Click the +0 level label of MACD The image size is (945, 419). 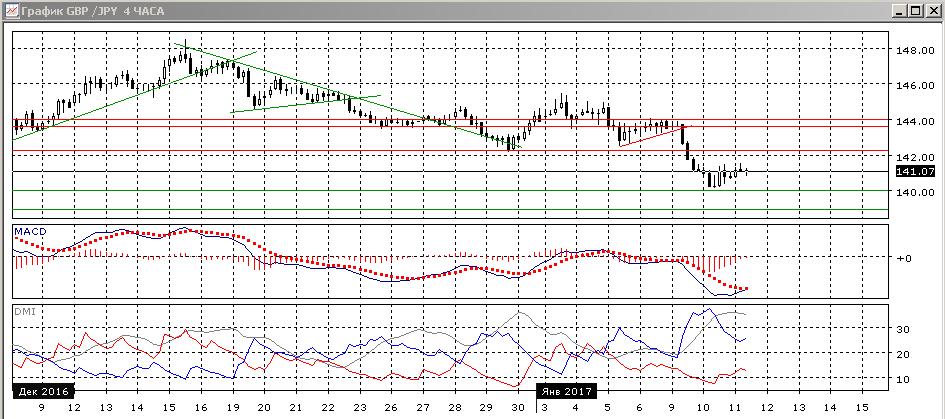click(x=904, y=257)
